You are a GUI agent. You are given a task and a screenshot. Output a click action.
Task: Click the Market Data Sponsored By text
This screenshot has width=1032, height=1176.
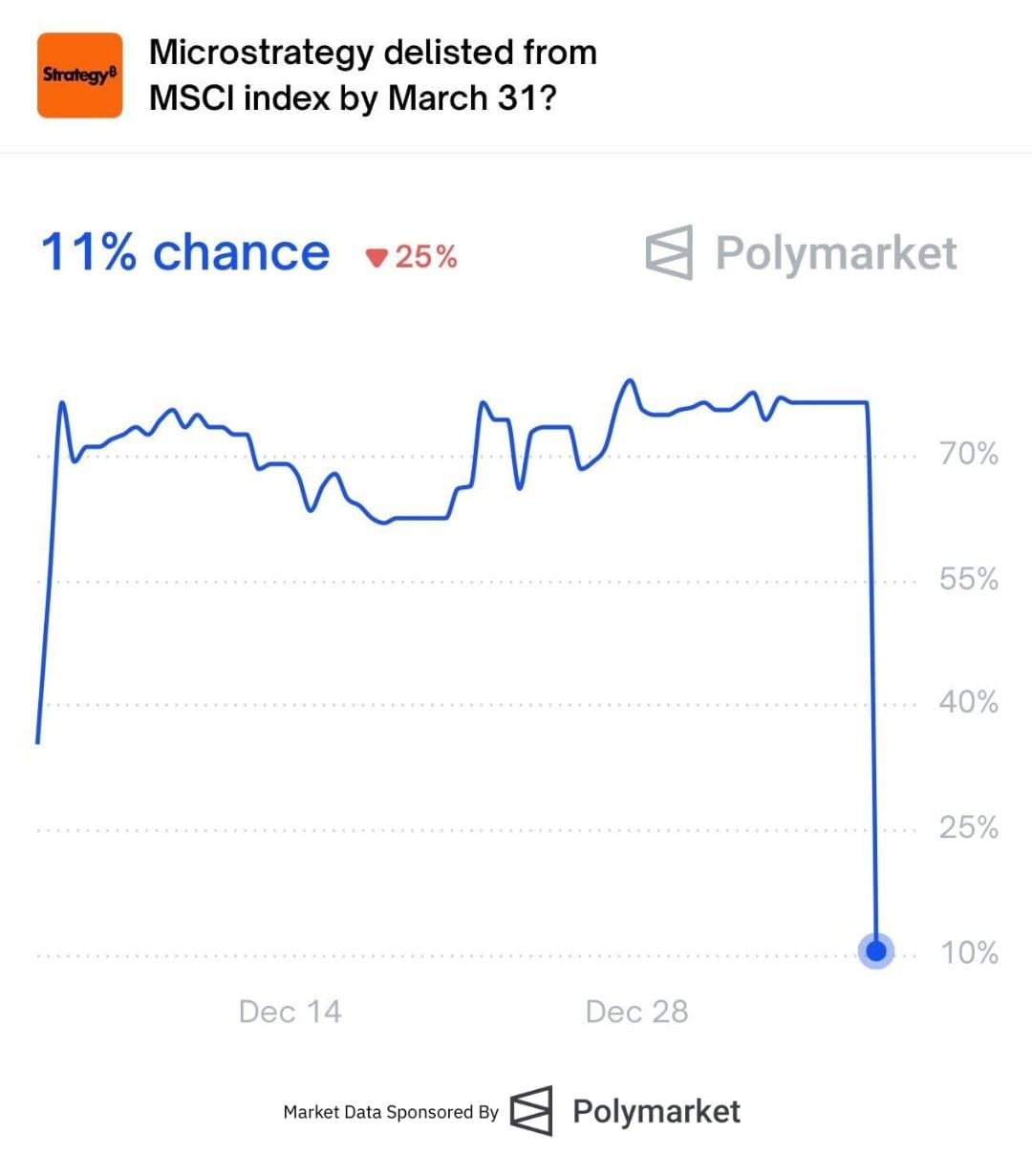point(391,1112)
